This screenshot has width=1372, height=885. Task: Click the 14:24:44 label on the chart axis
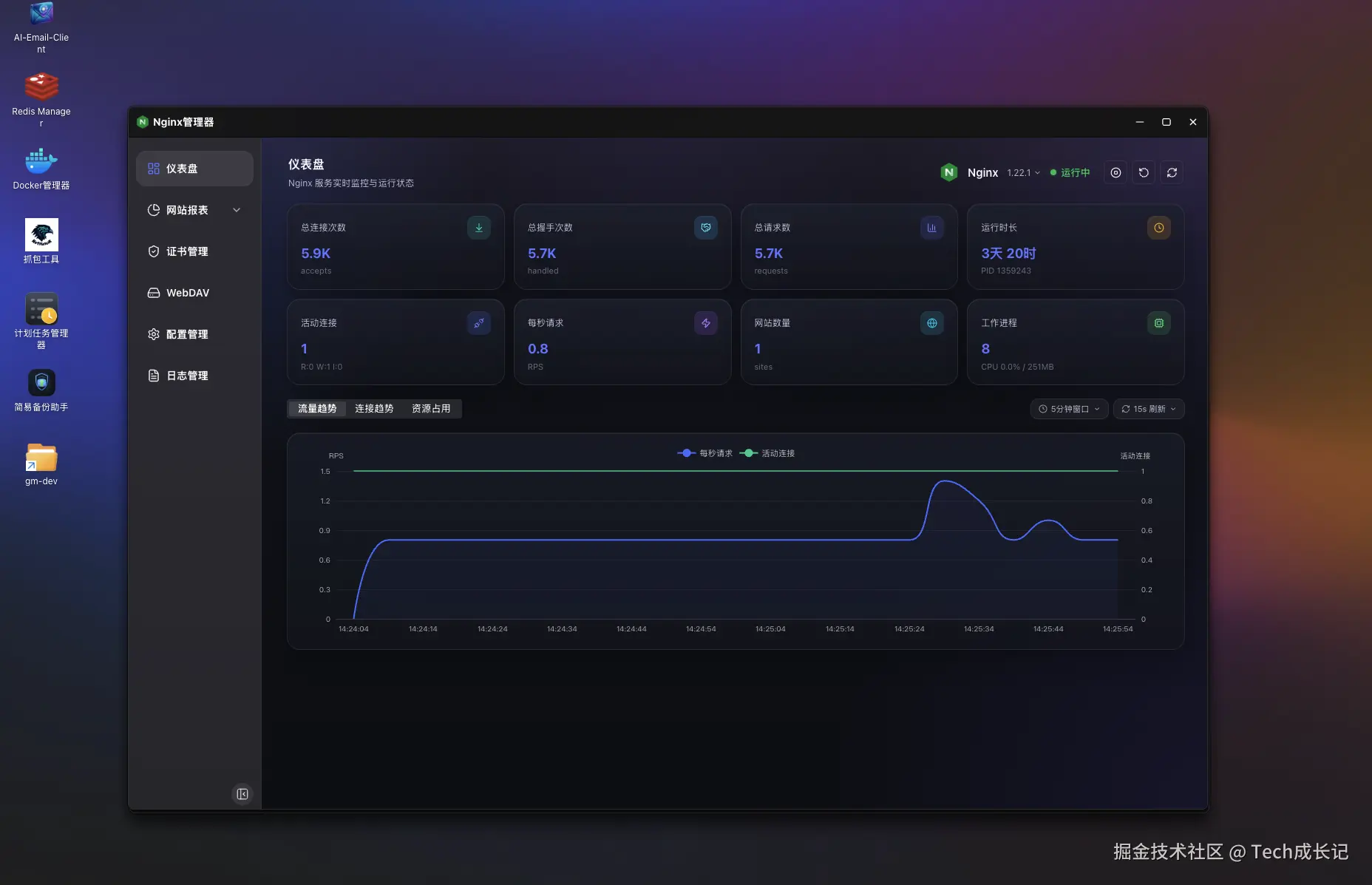tap(631, 629)
